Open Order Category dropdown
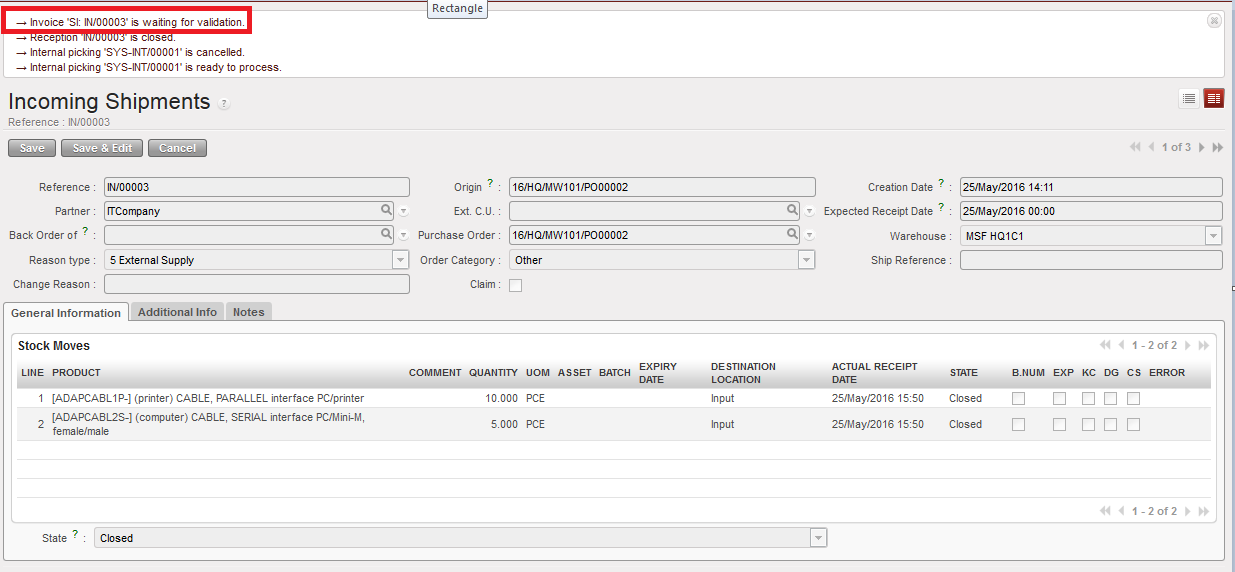1235x572 pixels. click(x=806, y=260)
